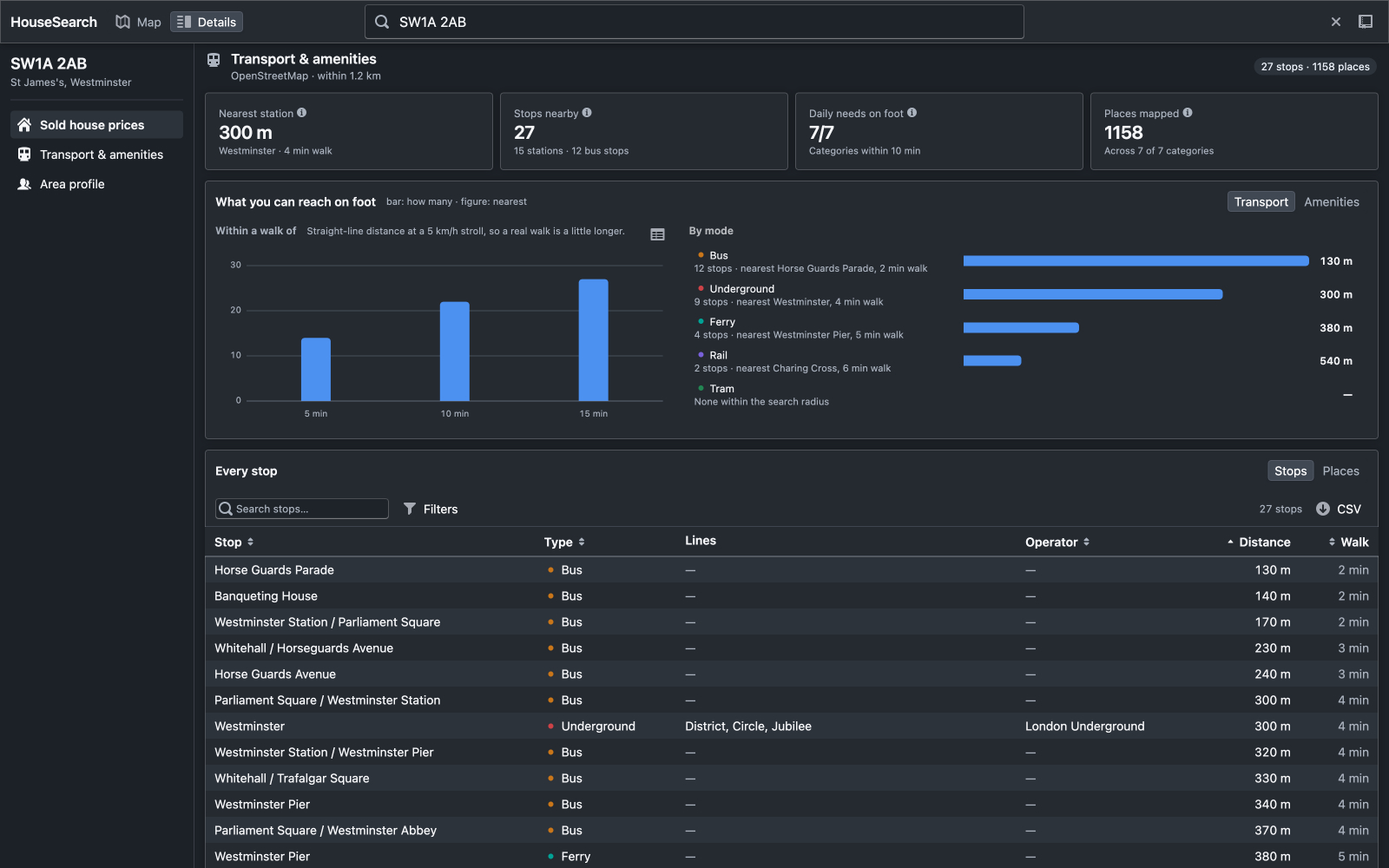
Task: Clear the postcode search with the X icon
Action: [1336, 22]
